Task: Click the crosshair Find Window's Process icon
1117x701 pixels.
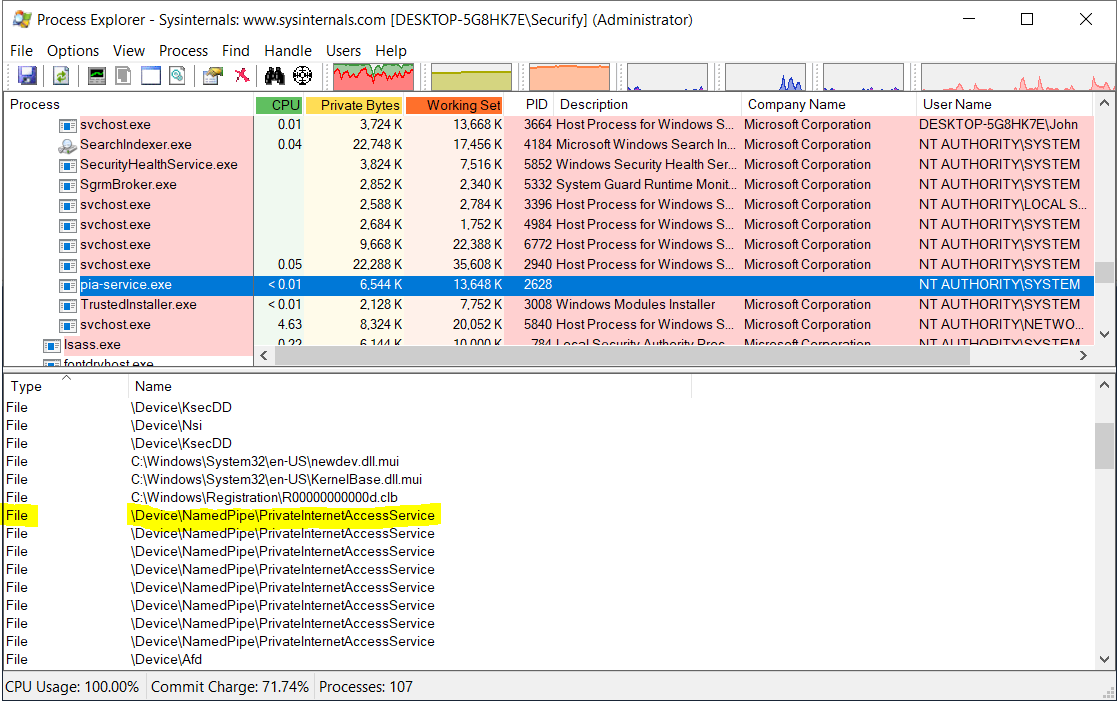Action: pos(303,76)
